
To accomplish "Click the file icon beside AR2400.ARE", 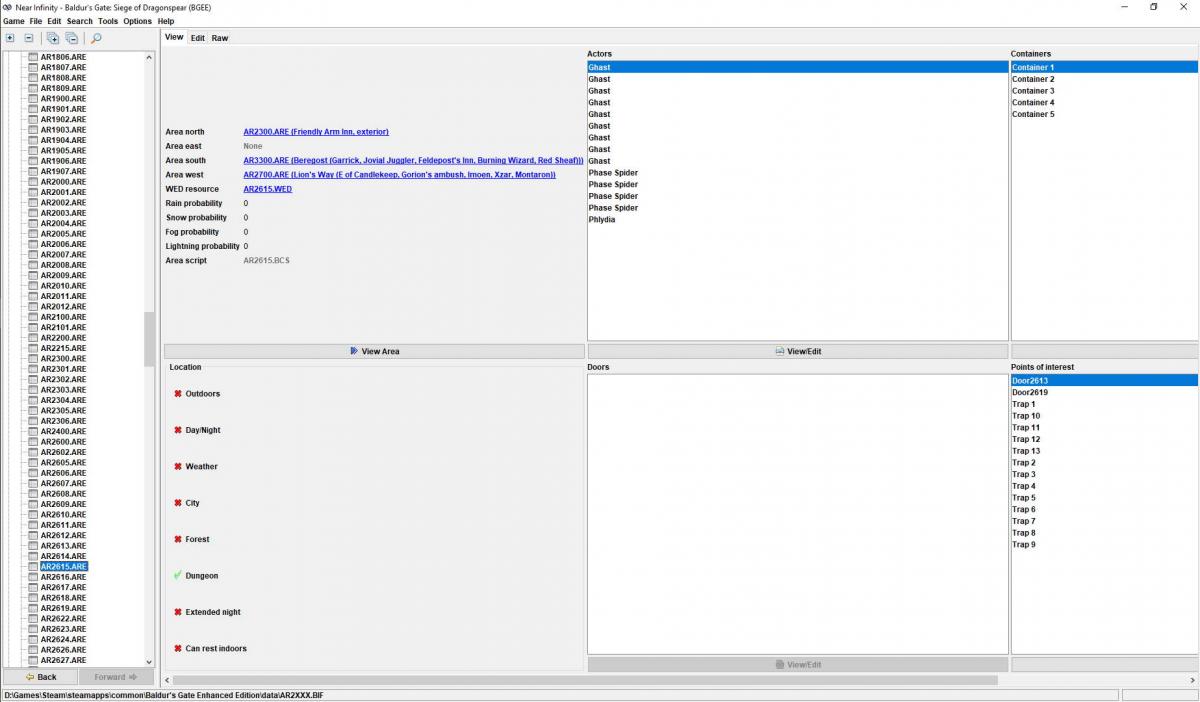I will point(33,431).
